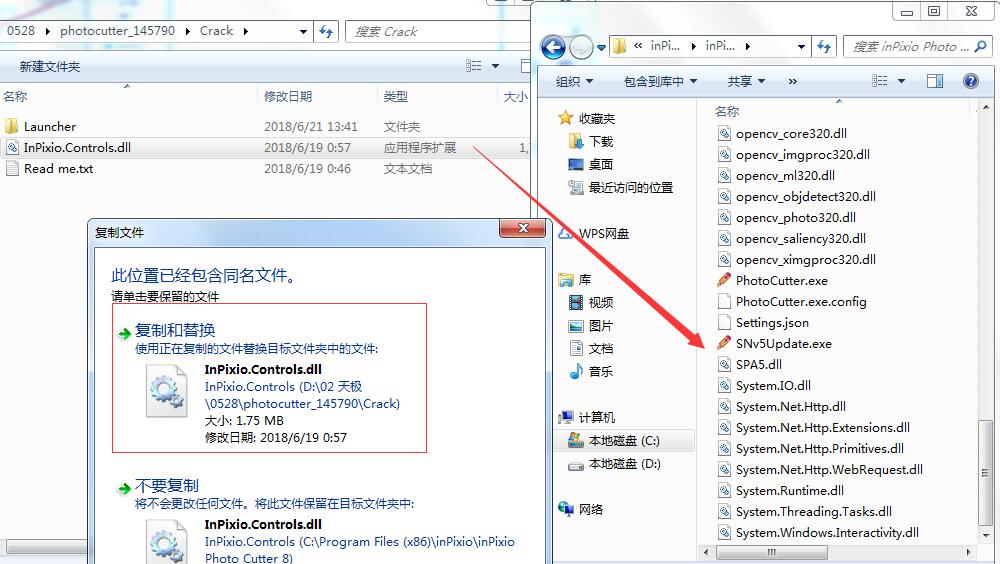
Task: Click the search box of the inPixio Photo window
Action: 917,47
